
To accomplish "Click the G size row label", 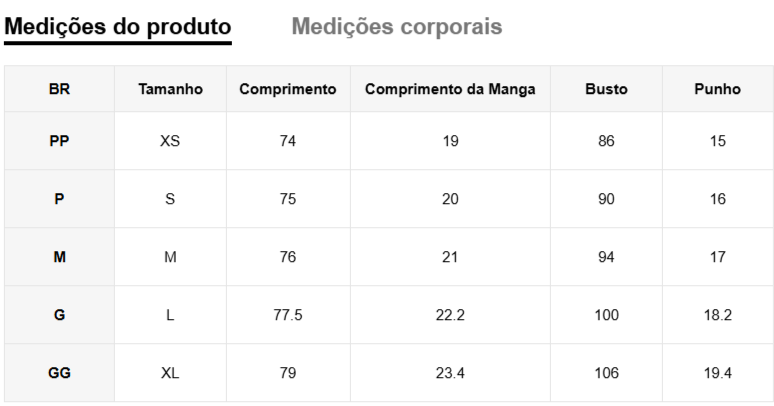I will click(59, 315).
